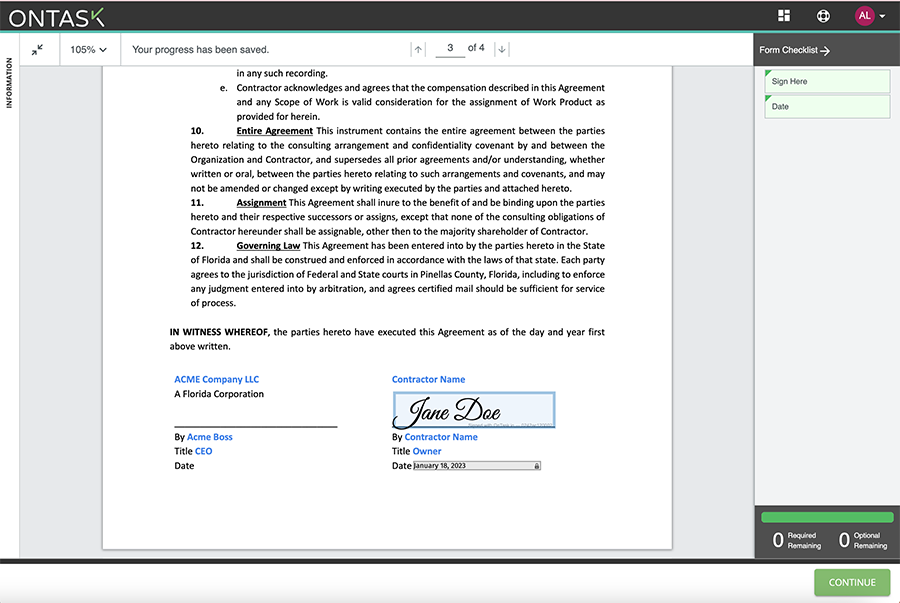Select the completed Date checklist item
This screenshot has width=900, height=603.
[826, 106]
